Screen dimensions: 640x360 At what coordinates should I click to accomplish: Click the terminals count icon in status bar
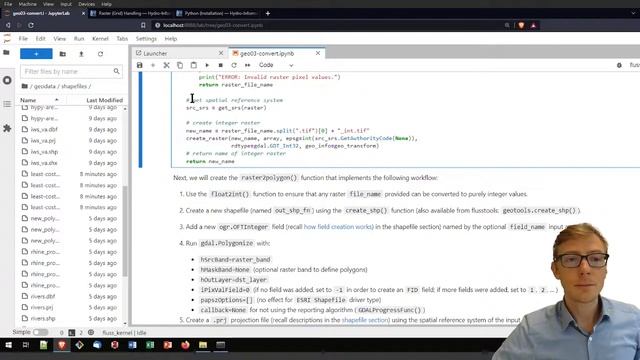click(72, 333)
